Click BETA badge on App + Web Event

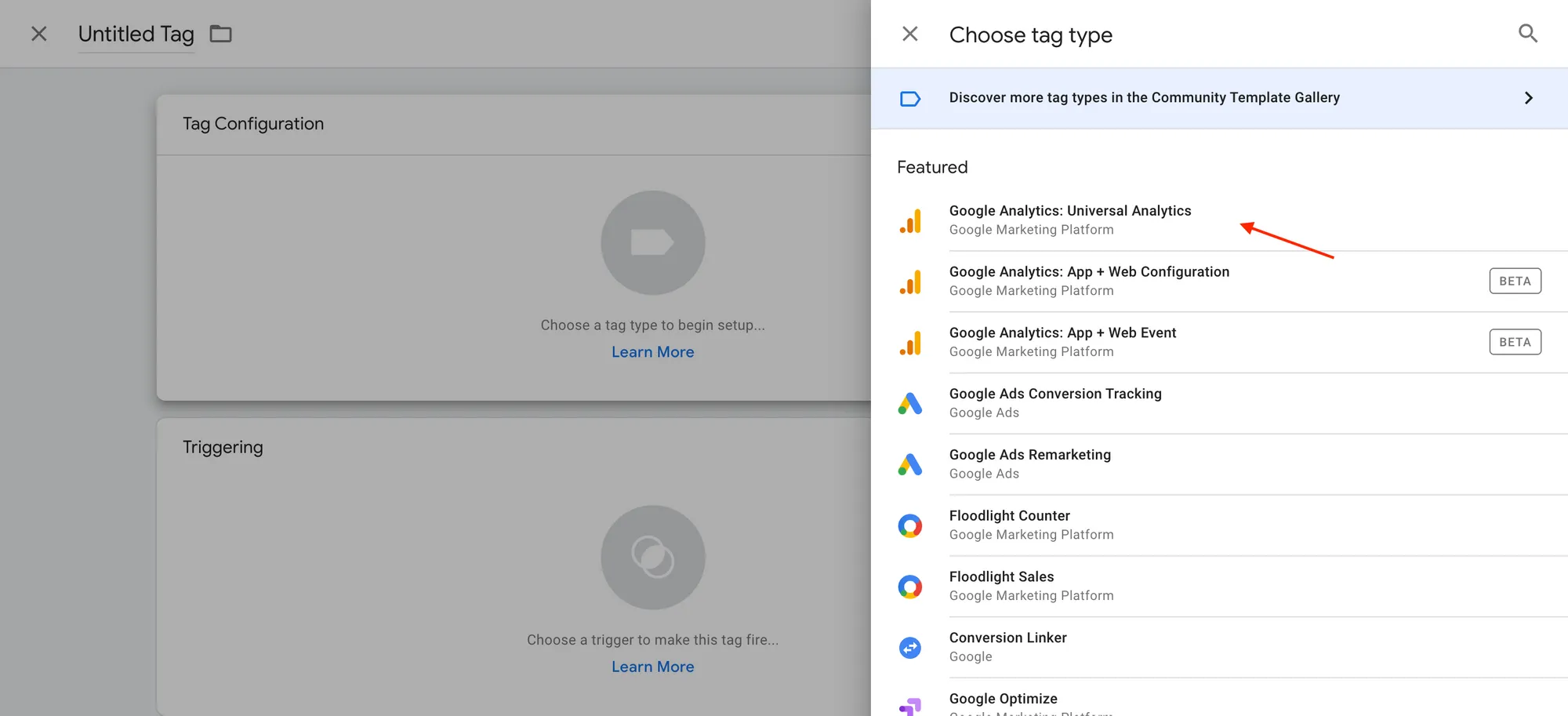(x=1515, y=342)
